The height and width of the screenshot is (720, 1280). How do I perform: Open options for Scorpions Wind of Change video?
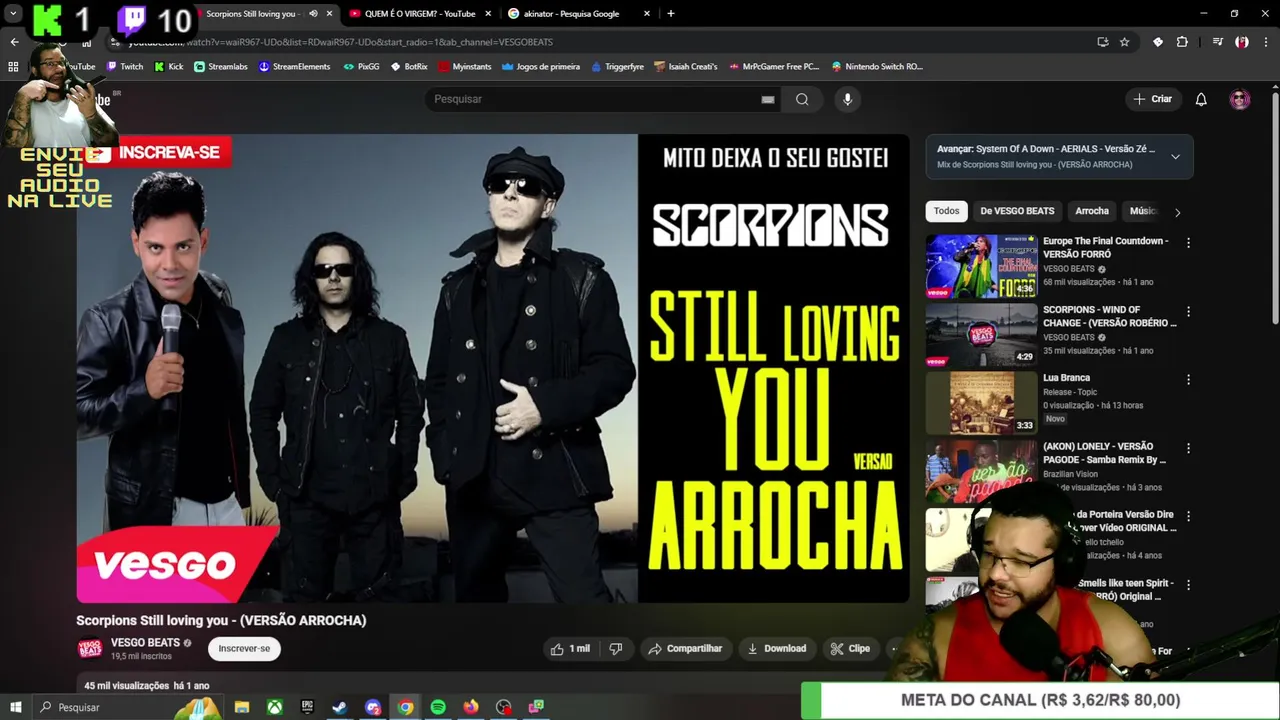coord(1188,311)
